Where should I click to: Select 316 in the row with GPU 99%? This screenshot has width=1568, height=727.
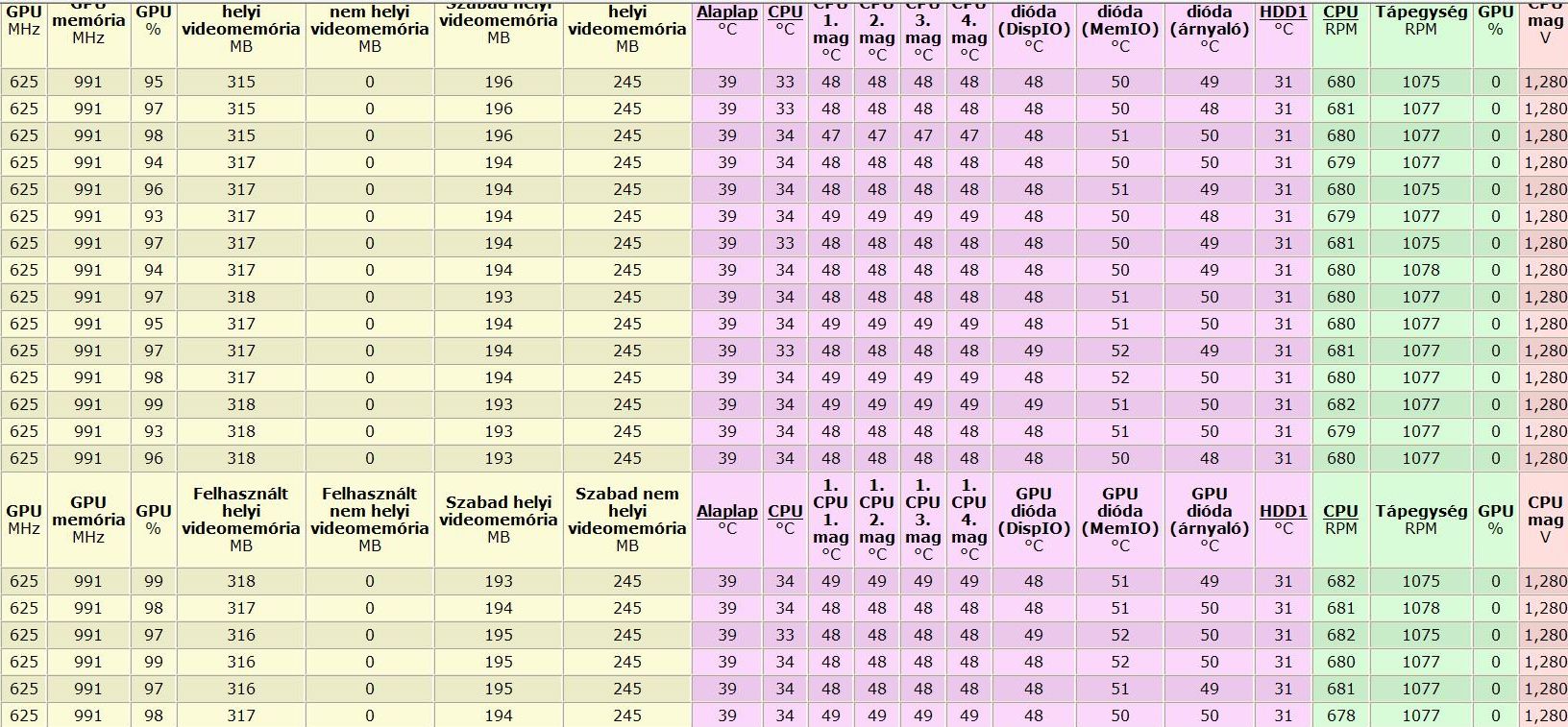(x=241, y=662)
